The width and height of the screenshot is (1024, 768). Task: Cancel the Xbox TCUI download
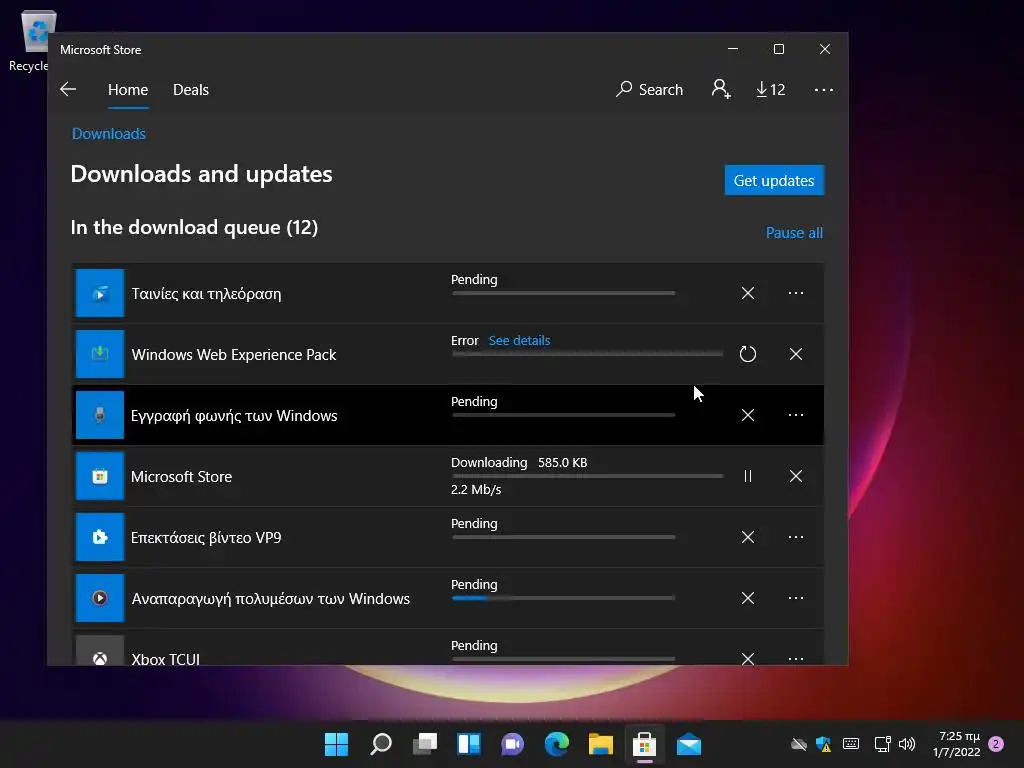click(x=748, y=658)
